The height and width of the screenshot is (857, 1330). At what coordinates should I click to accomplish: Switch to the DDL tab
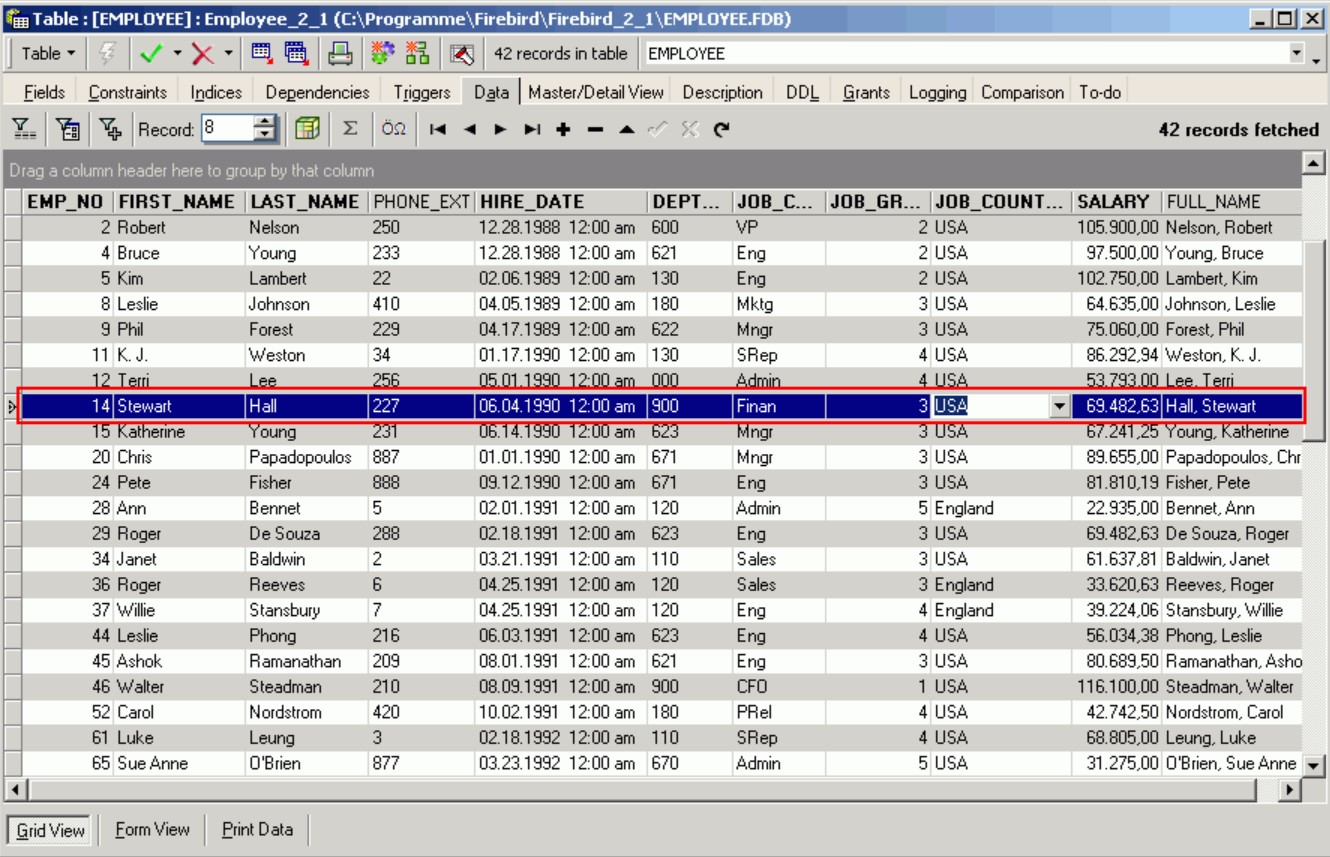point(801,92)
